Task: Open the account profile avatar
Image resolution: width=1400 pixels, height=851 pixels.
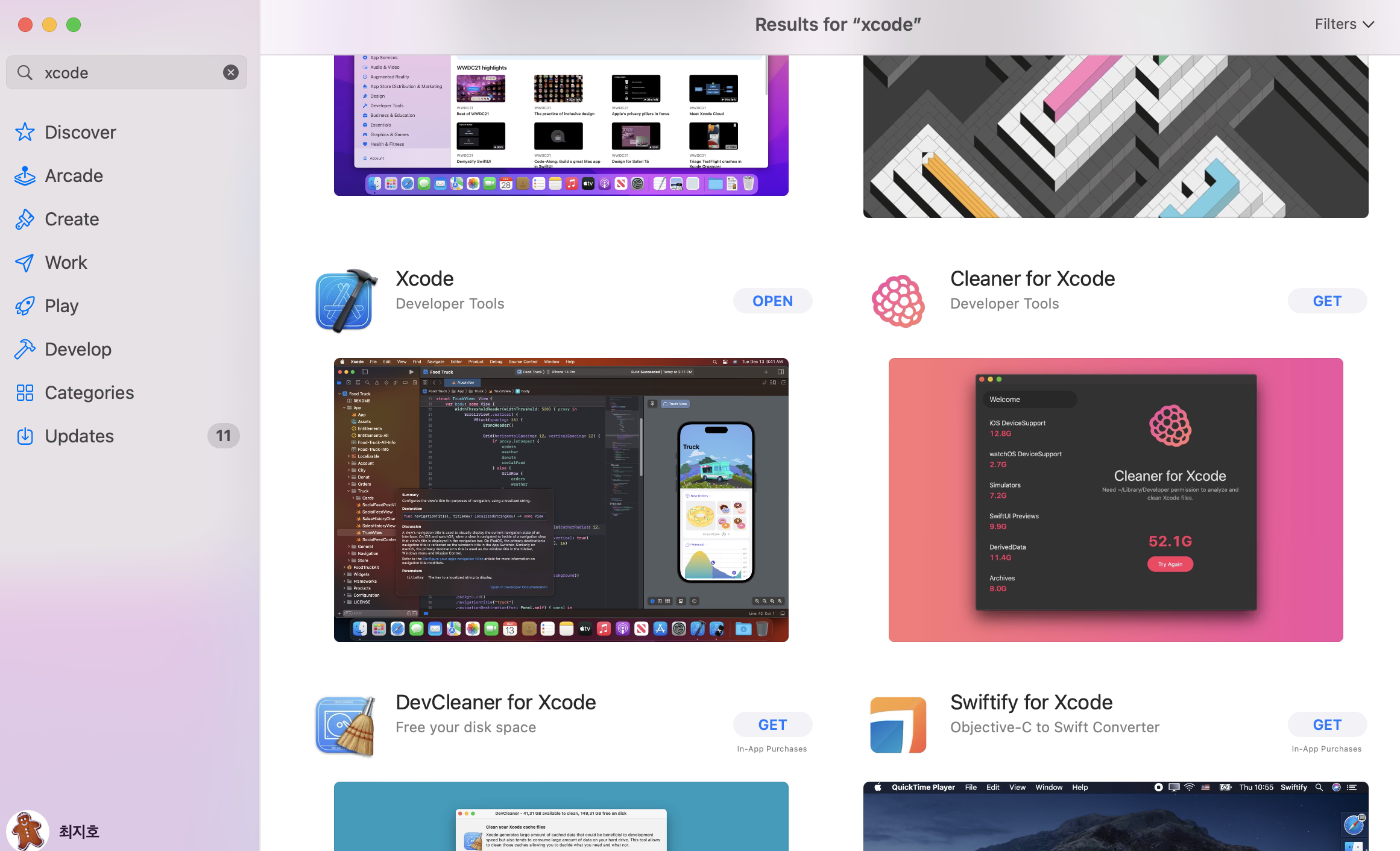Action: pos(28,831)
